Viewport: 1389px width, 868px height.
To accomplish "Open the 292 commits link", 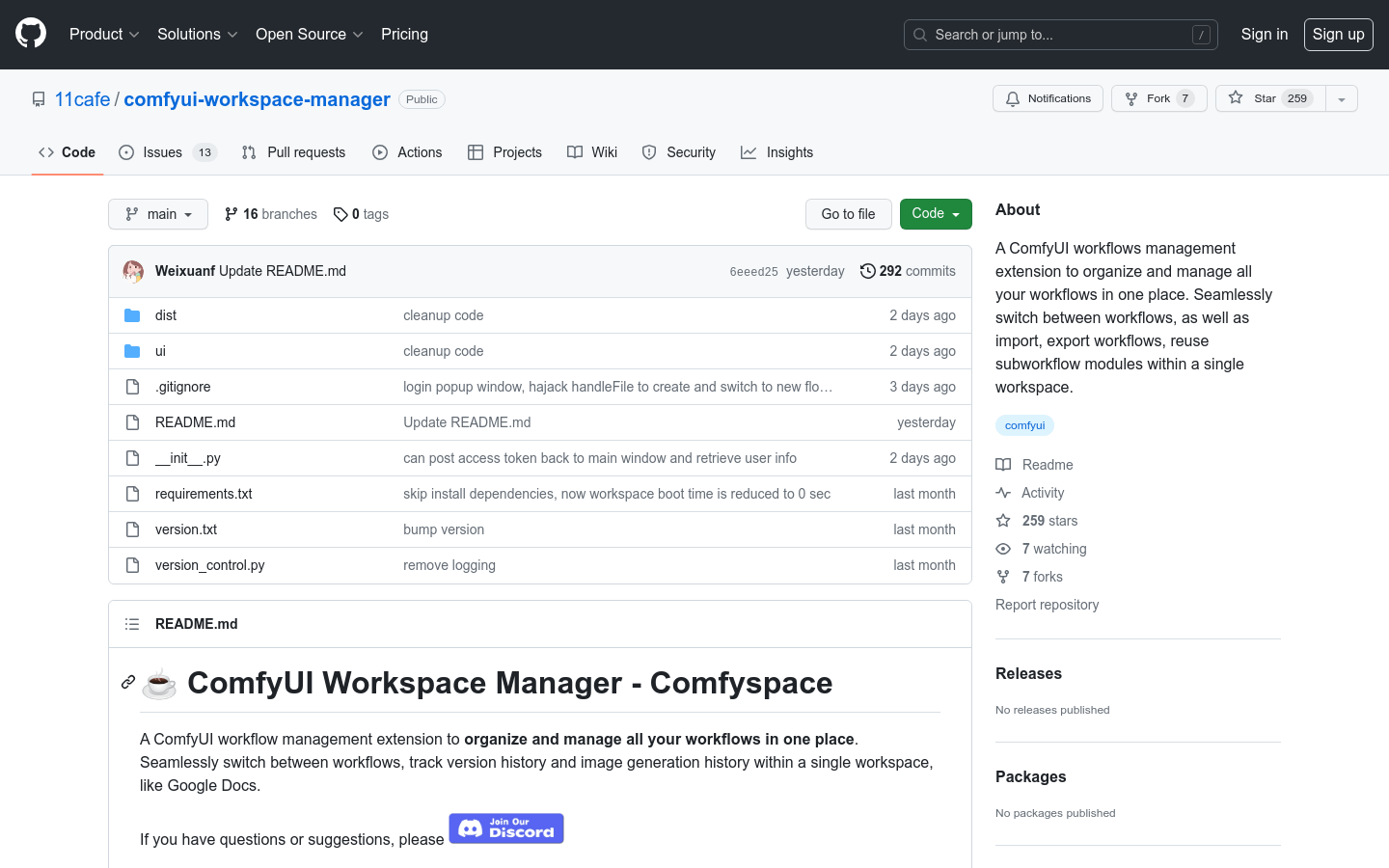I will coord(908,271).
